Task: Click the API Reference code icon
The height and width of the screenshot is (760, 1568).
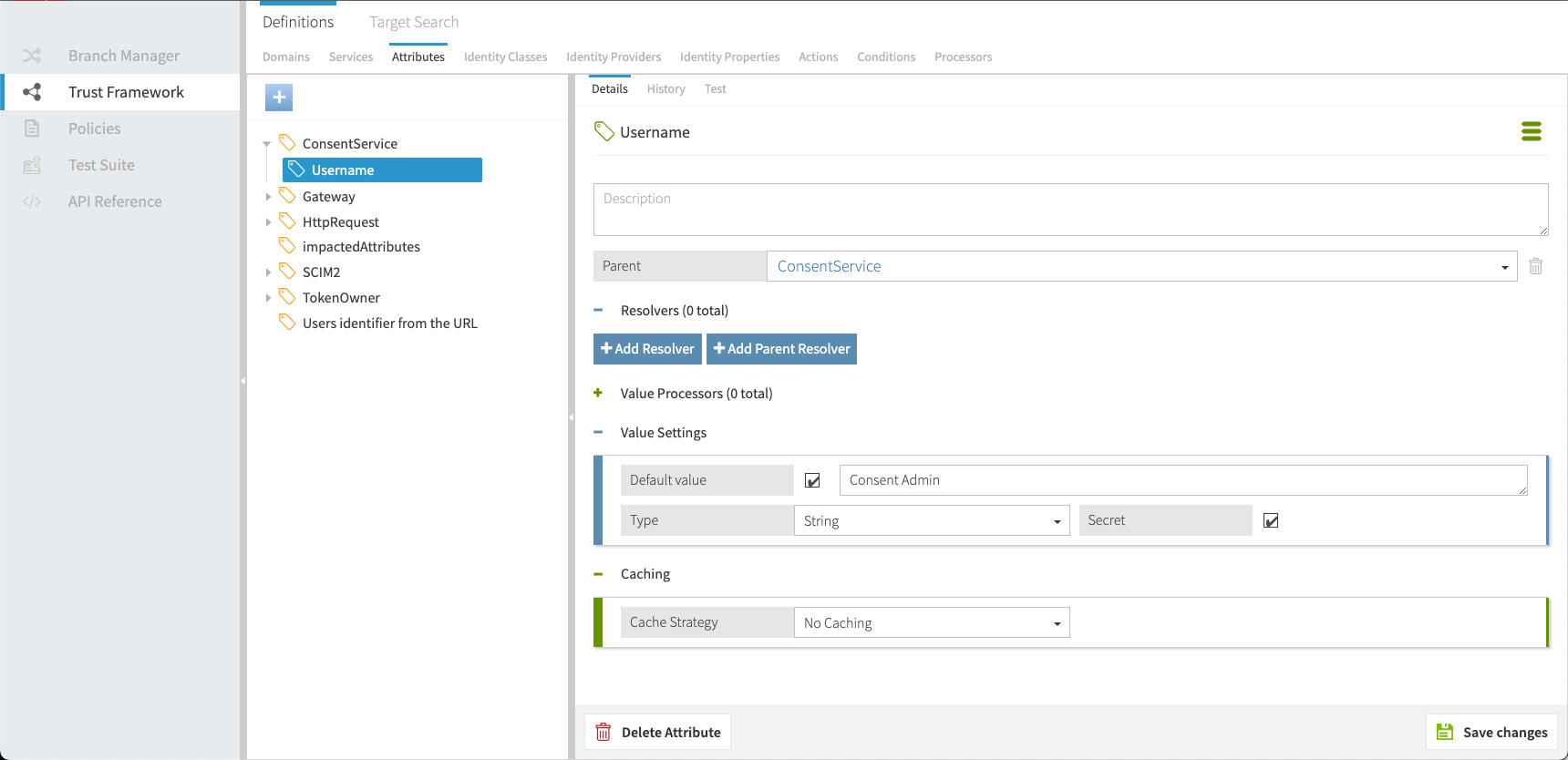Action: pos(32,201)
